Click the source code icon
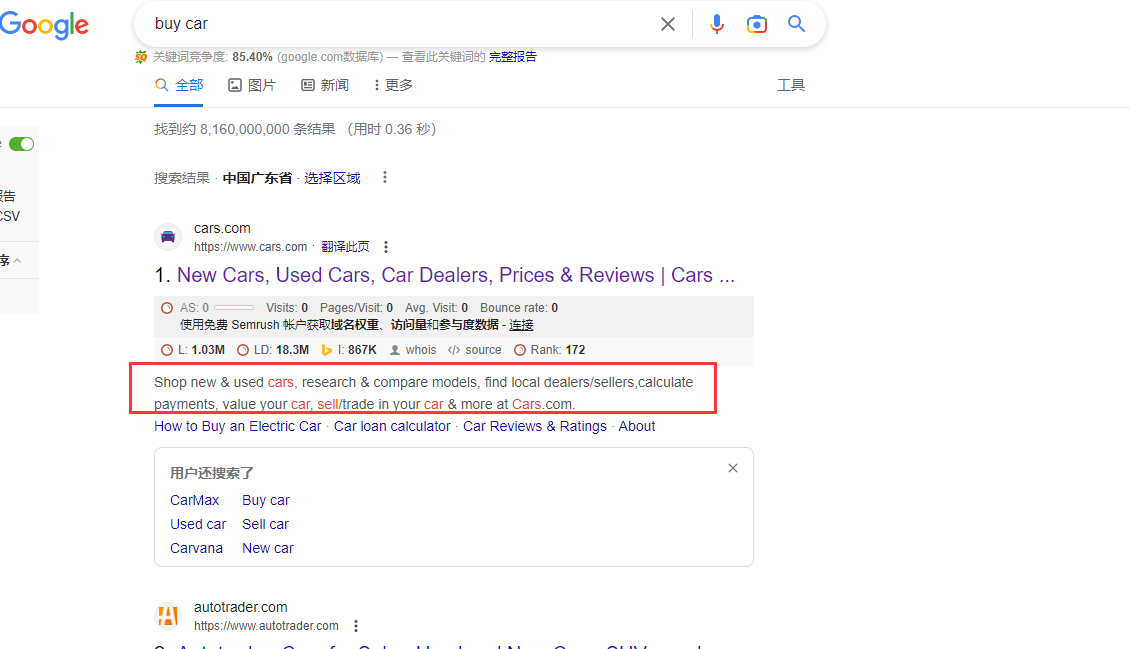1130x649 pixels. (x=454, y=350)
